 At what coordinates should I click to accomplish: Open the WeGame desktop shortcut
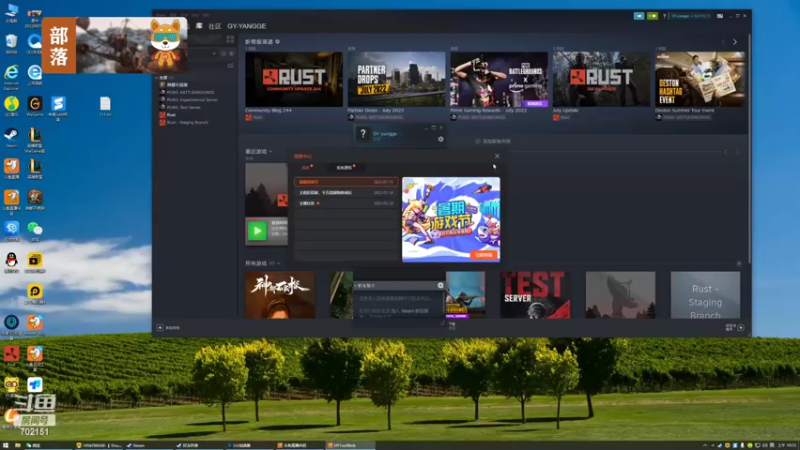[35, 106]
